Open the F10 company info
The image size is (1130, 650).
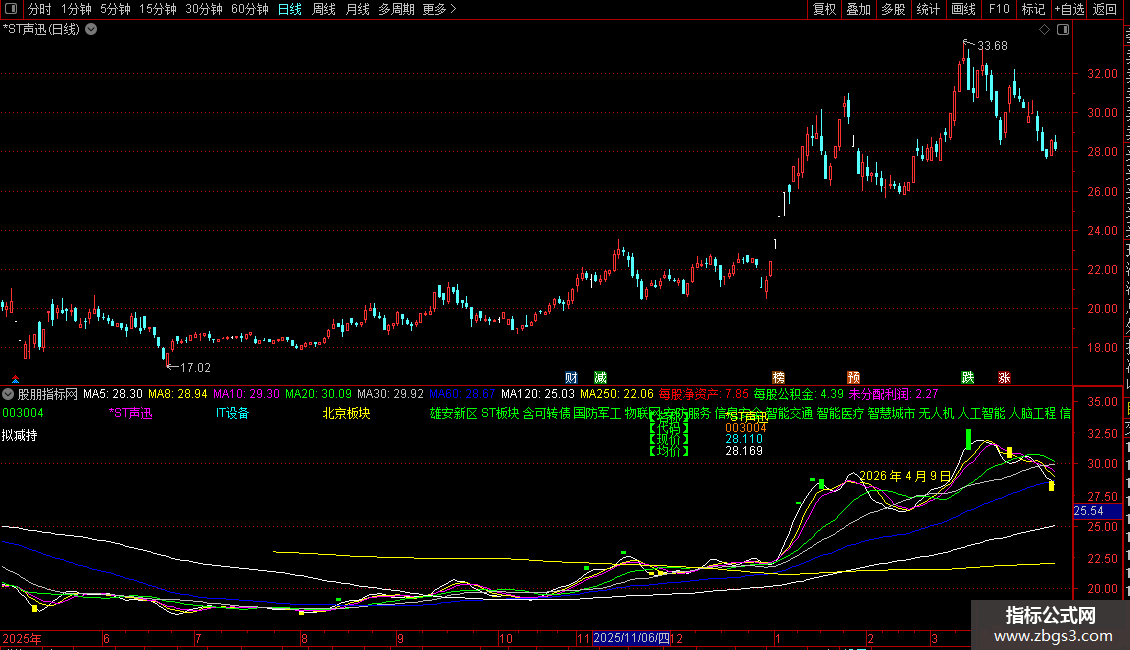point(999,9)
